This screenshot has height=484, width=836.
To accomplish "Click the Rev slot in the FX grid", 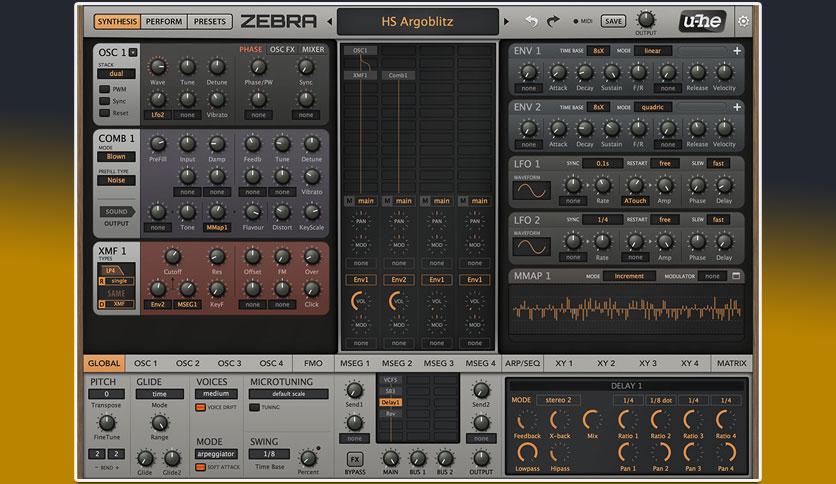I will 390,413.
